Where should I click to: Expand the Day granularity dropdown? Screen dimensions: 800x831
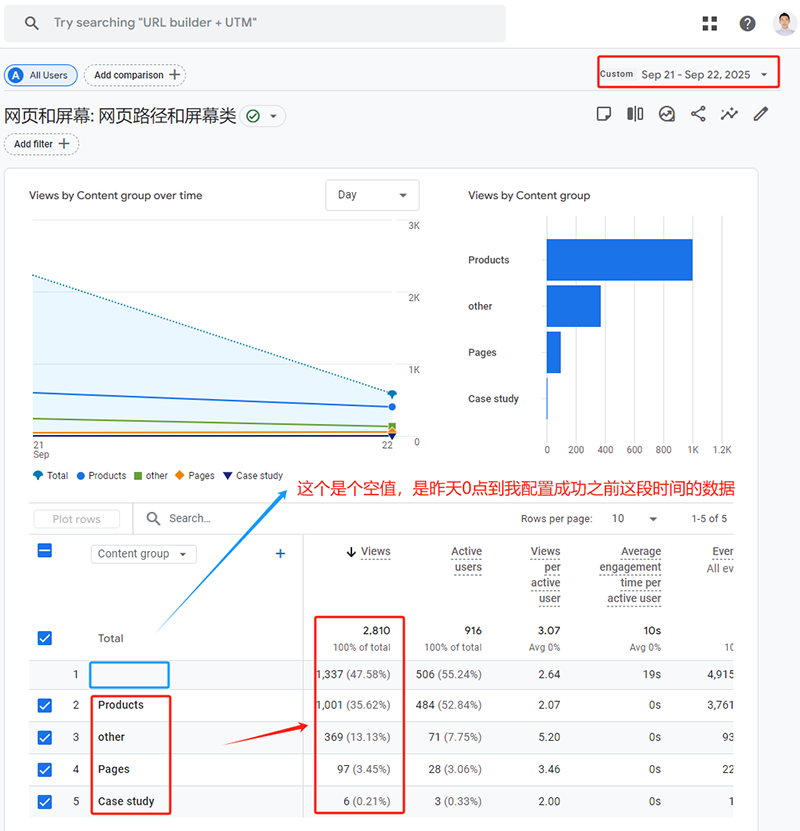tap(372, 195)
